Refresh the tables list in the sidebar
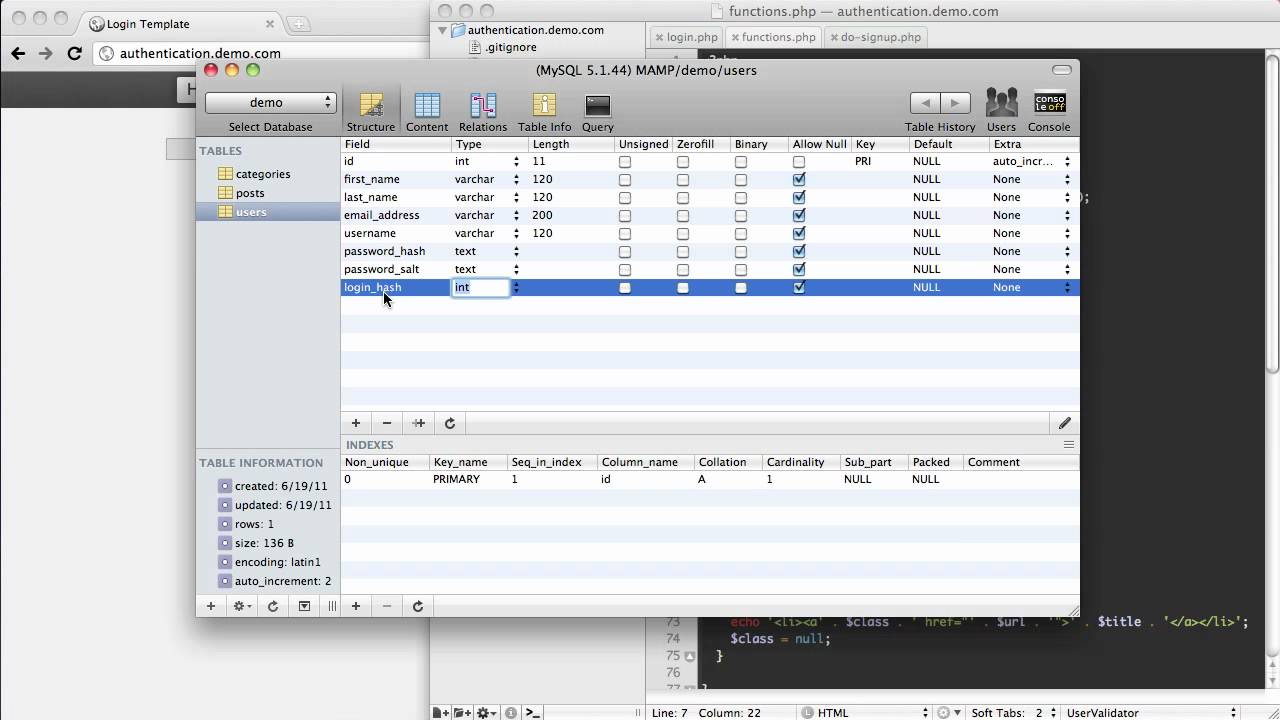The width and height of the screenshot is (1280, 720). 273,606
